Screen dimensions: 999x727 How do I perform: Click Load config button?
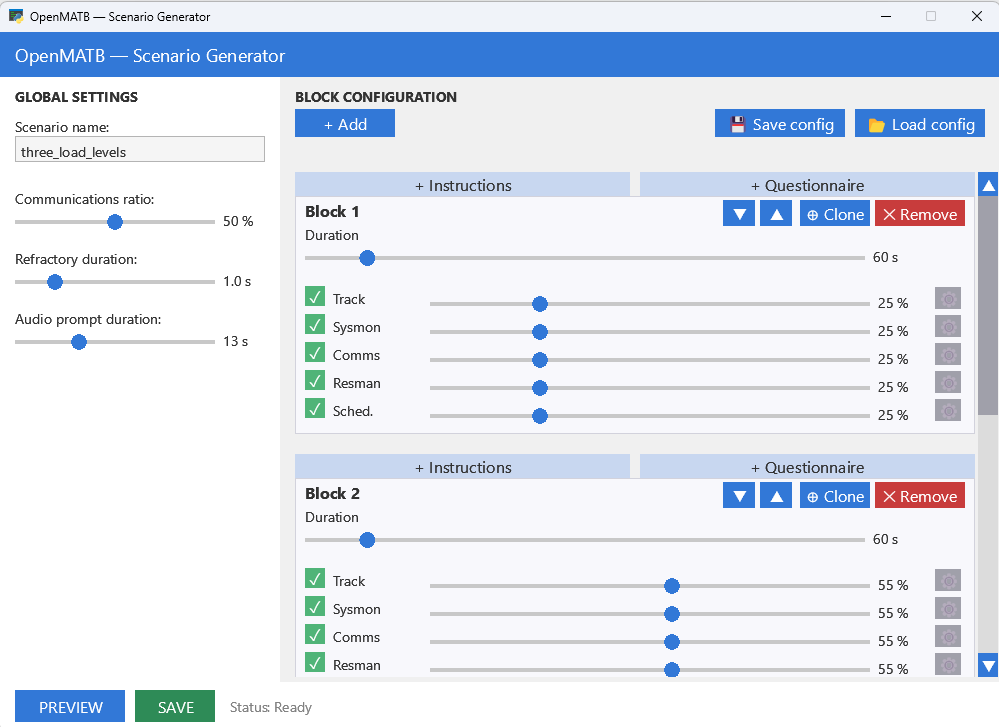pyautogui.click(x=920, y=124)
